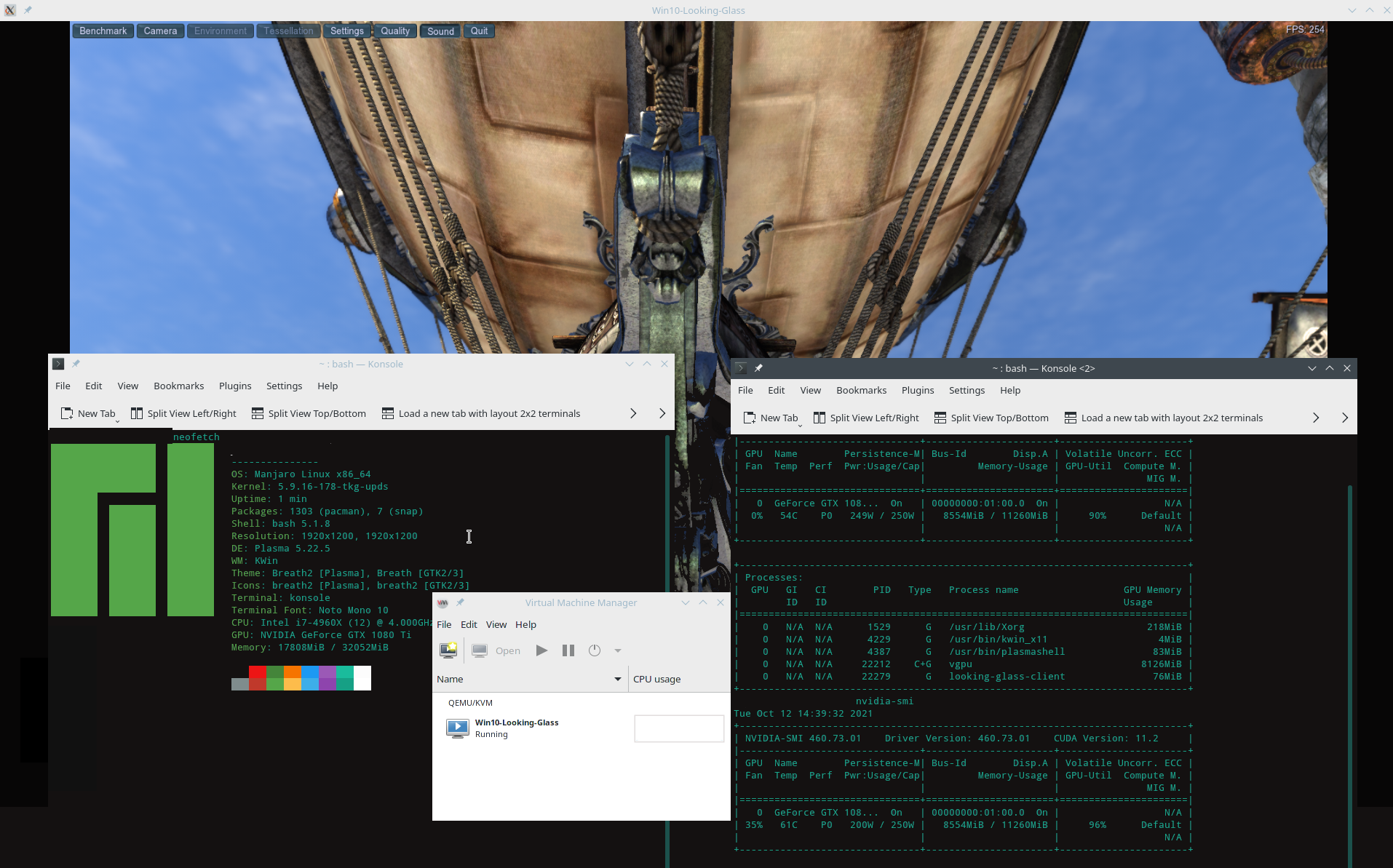The height and width of the screenshot is (868, 1393).
Task: Quit the benchmark with the Quit button
Action: pyautogui.click(x=479, y=31)
